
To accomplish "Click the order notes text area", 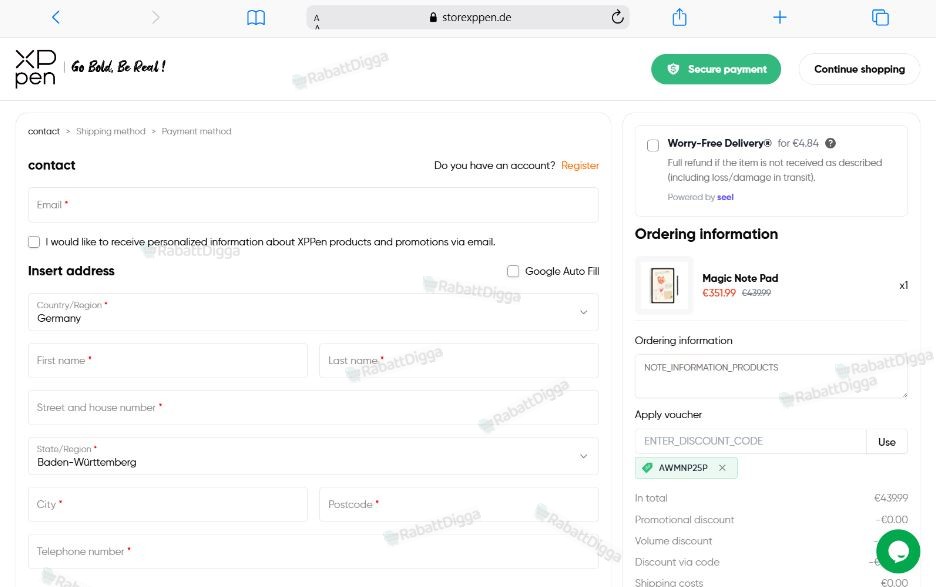I will (771, 376).
